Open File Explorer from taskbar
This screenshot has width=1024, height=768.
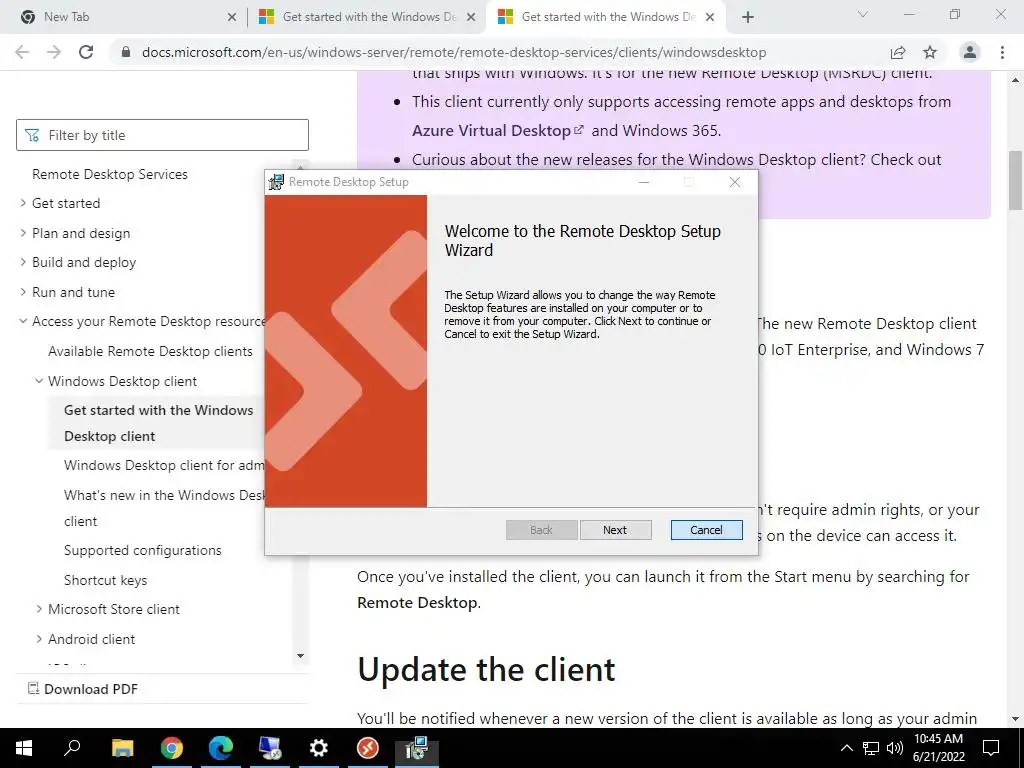(122, 748)
